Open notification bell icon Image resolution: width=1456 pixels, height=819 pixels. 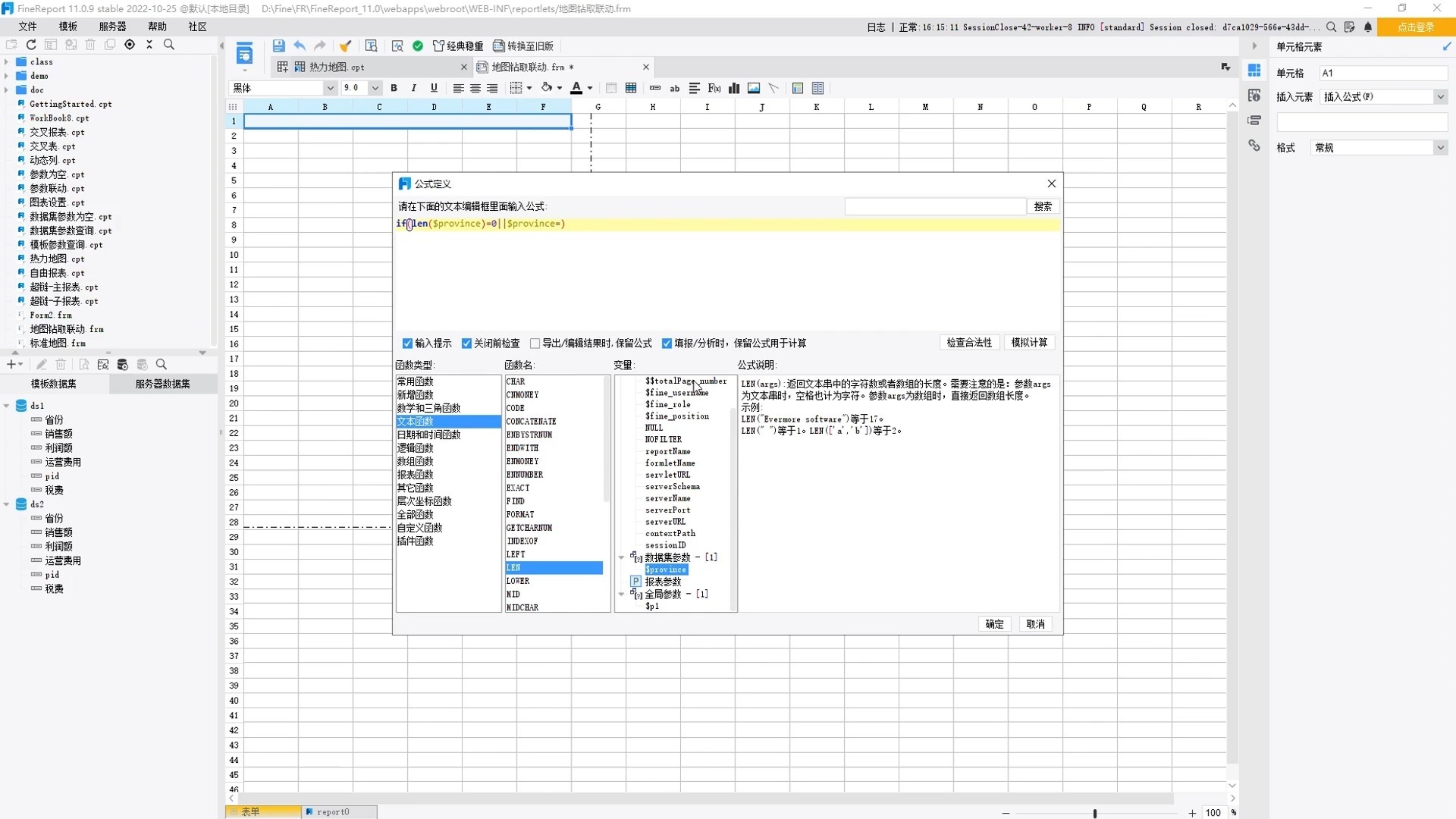click(1368, 27)
